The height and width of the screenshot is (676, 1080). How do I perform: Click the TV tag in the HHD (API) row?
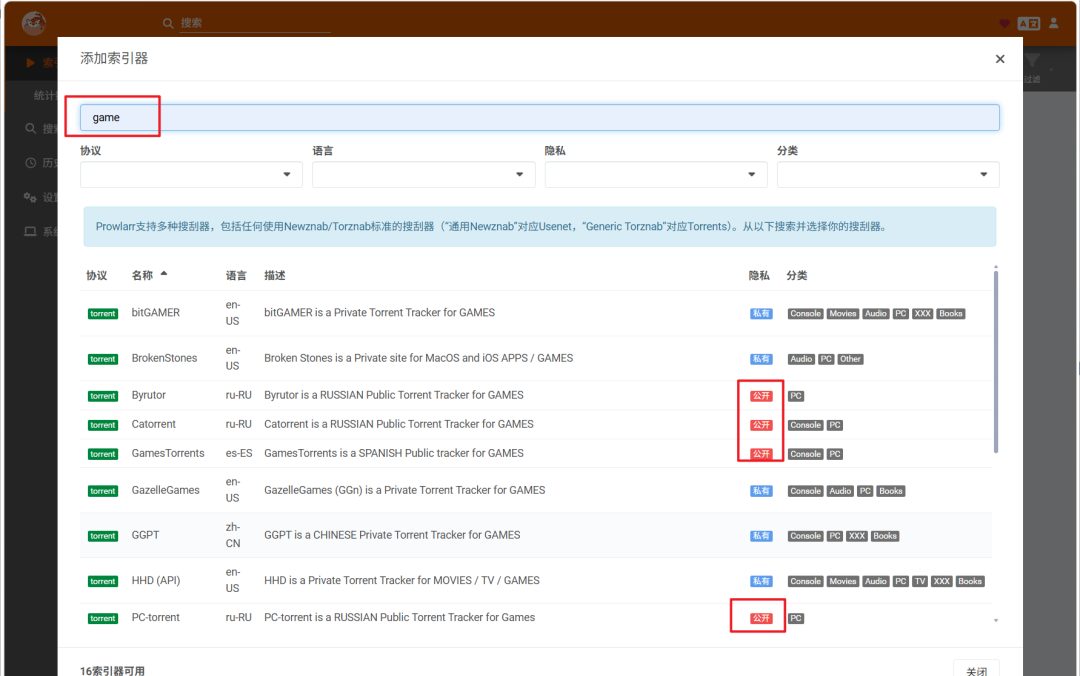point(920,582)
